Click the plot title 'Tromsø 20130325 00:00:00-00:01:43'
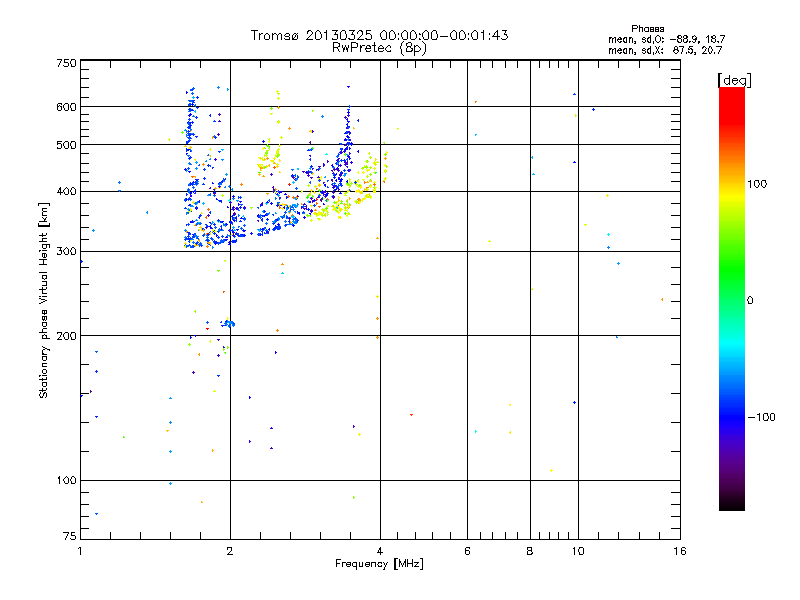Screen dimensions: 800x600 pyautogui.click(x=379, y=35)
